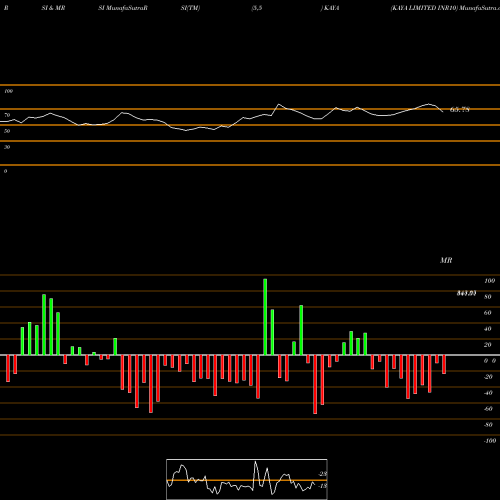This screenshot has width=500, height=500.
Task: Click MR axis label -100
Action: pos(490,441)
